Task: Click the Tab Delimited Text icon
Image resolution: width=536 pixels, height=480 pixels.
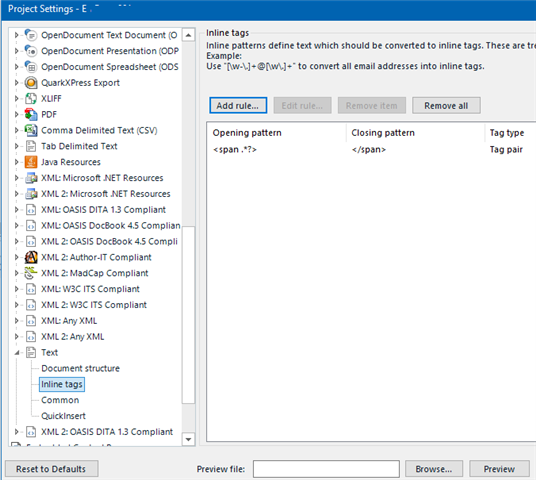Action: pyautogui.click(x=31, y=146)
